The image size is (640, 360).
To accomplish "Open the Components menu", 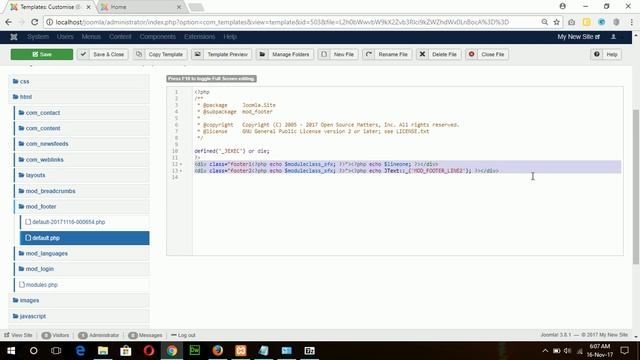I will (x=158, y=37).
